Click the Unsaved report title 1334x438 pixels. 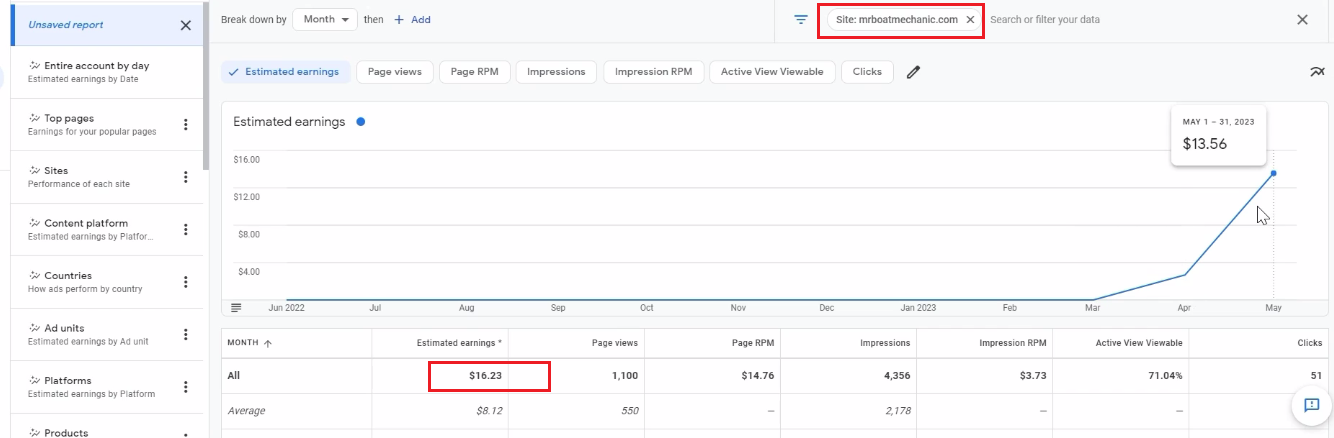click(65, 25)
